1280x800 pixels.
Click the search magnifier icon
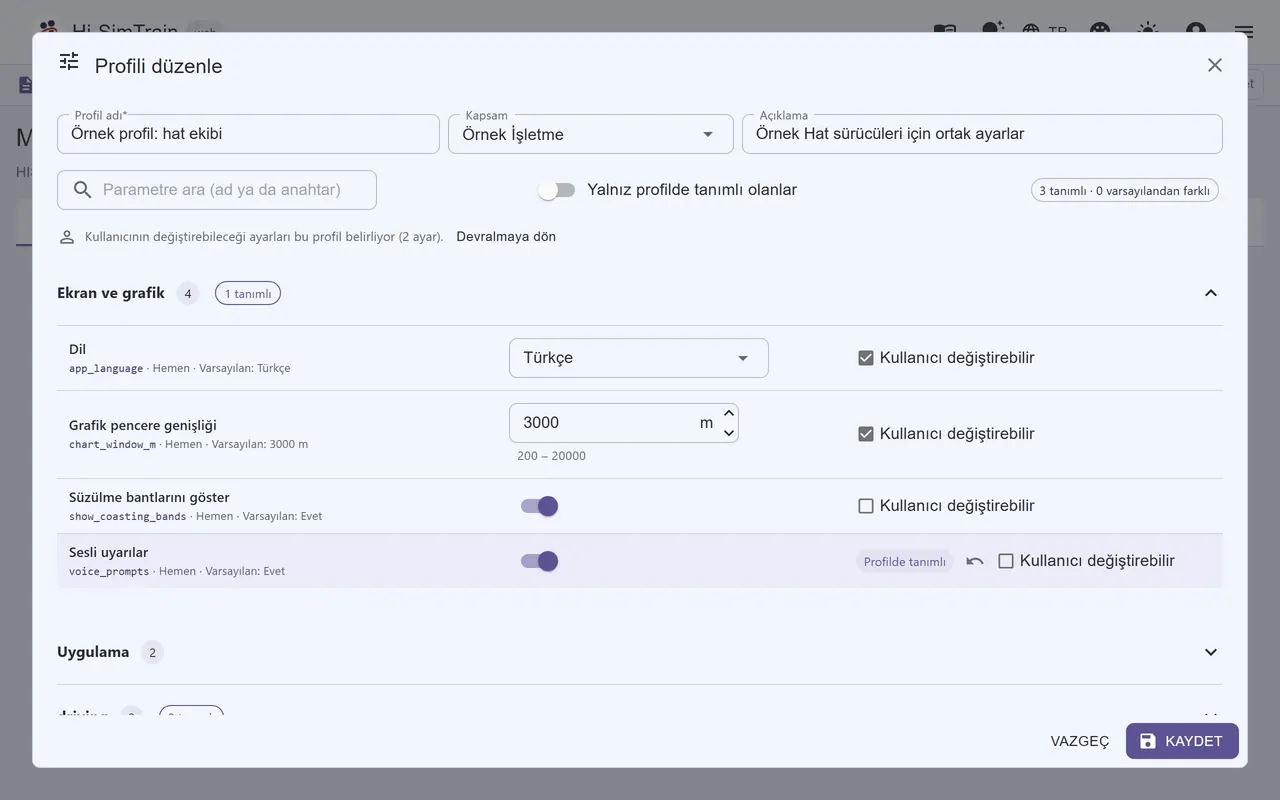click(x=83, y=190)
